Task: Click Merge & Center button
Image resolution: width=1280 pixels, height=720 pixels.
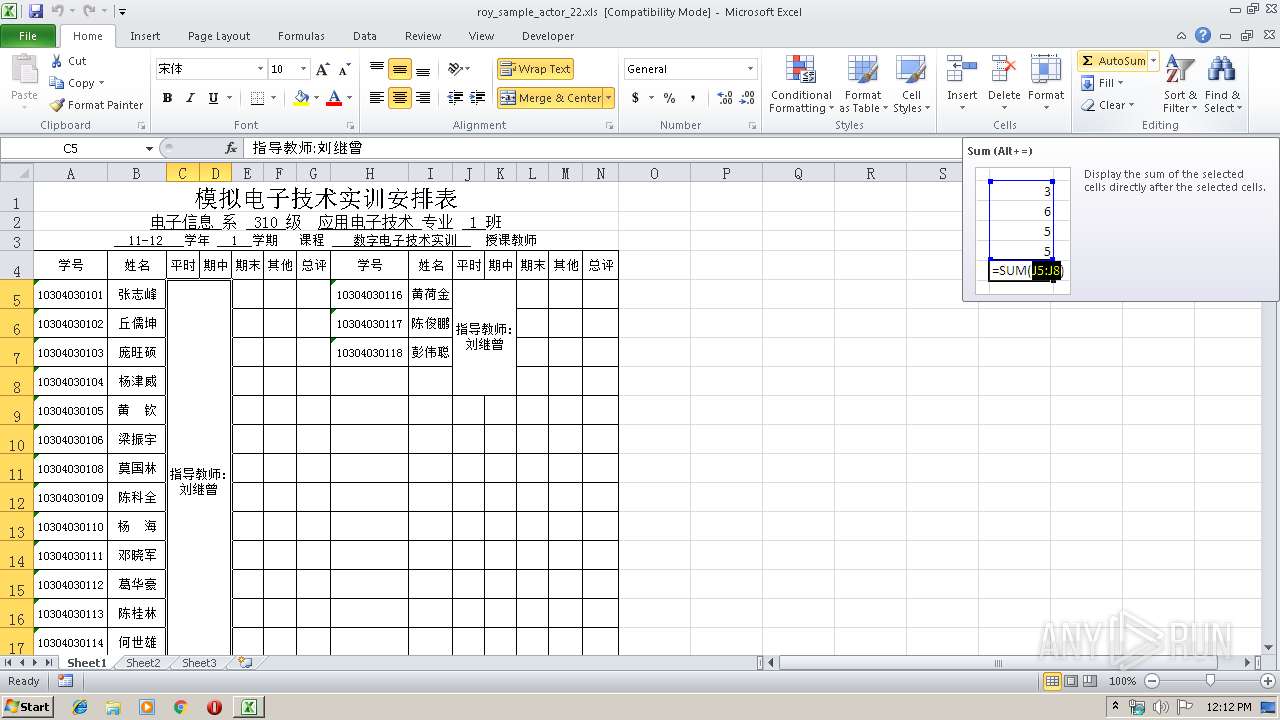Action: click(550, 98)
